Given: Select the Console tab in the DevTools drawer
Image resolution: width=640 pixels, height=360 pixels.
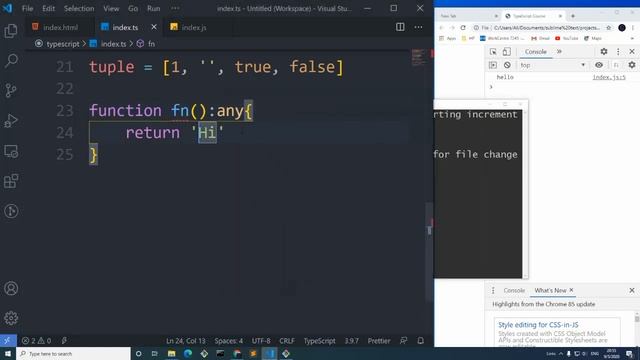Looking at the screenshot, I should pos(514,291).
